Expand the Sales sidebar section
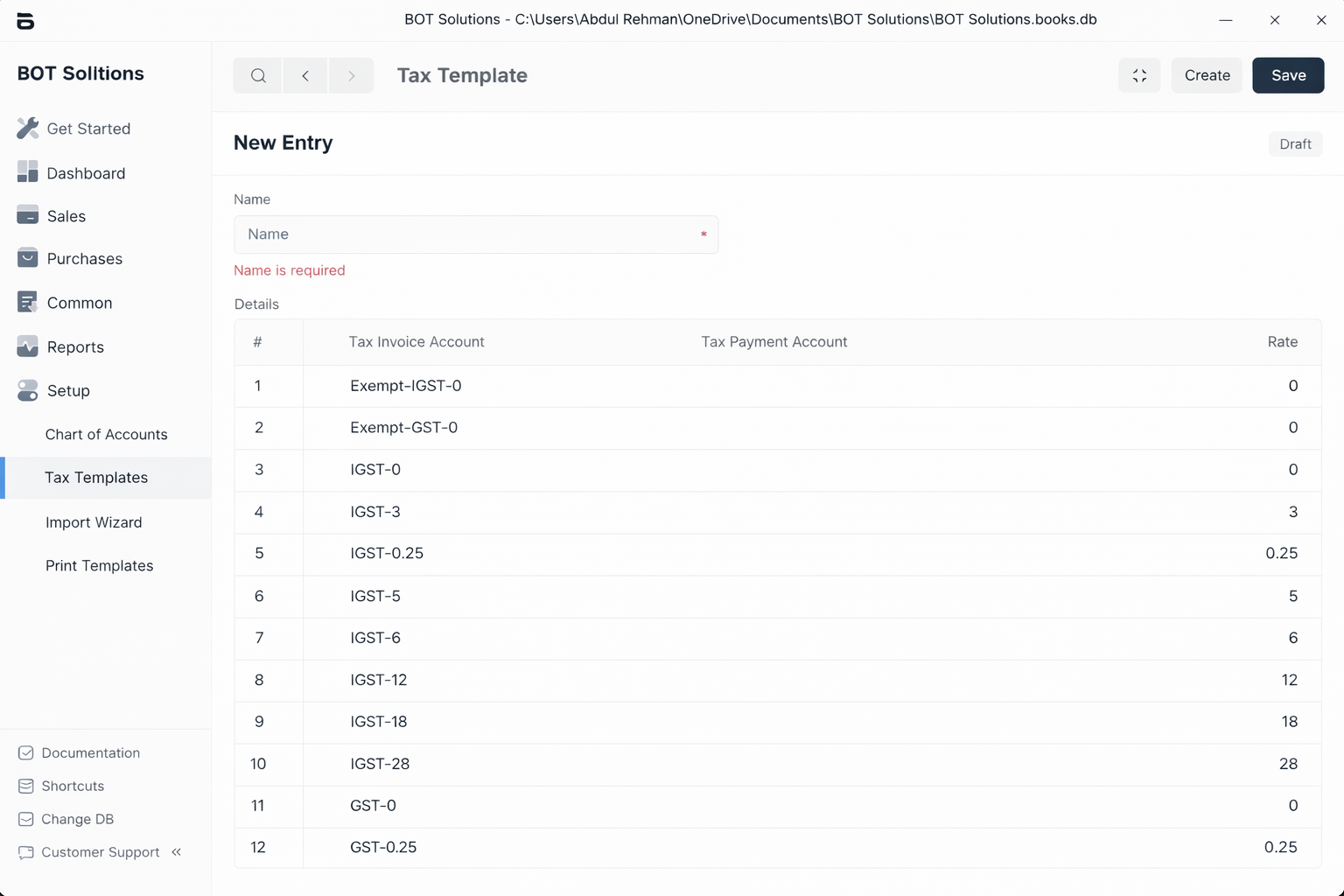Image resolution: width=1344 pixels, height=896 pixels. [66, 216]
